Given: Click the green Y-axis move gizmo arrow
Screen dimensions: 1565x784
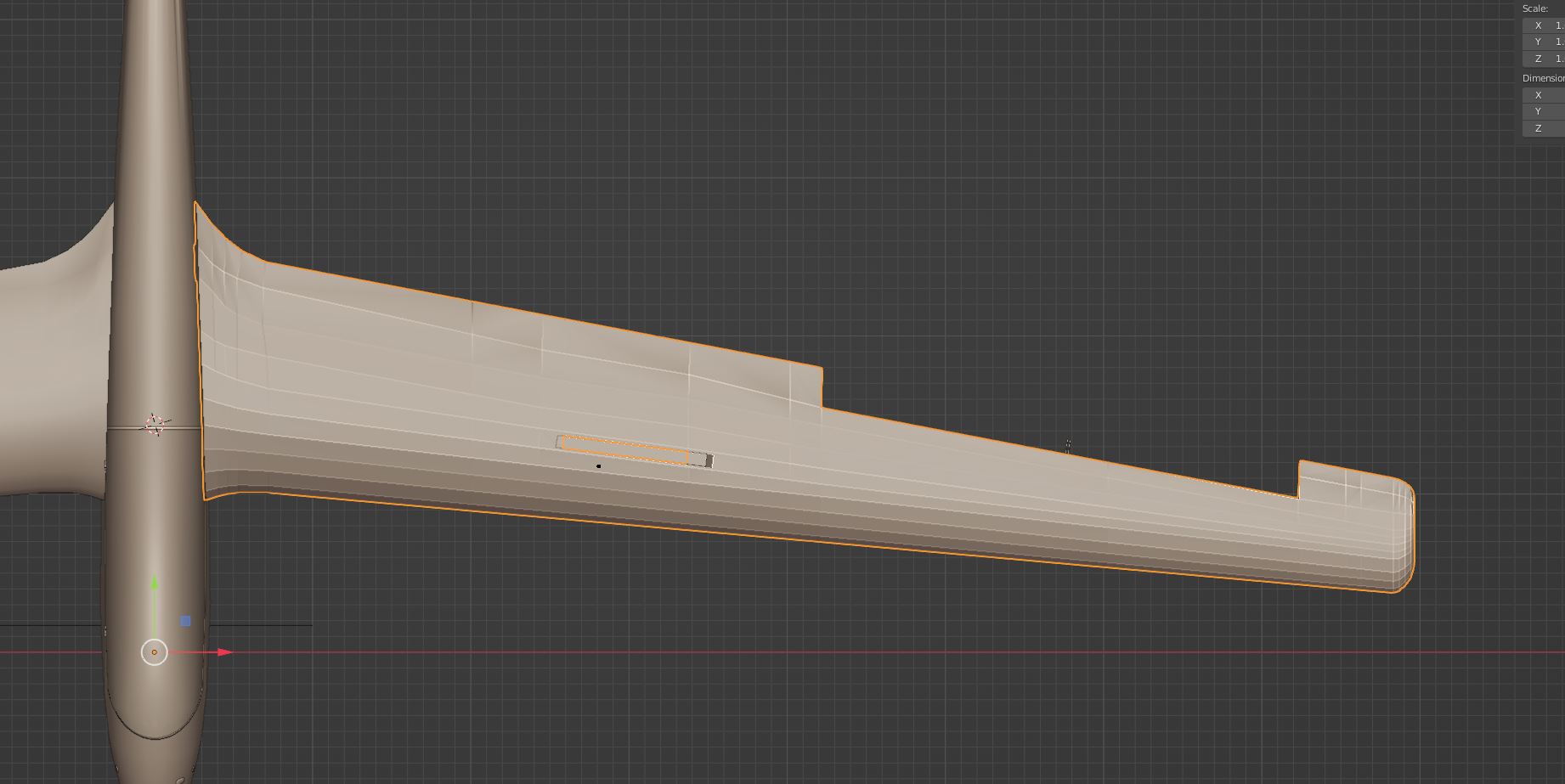Looking at the screenshot, I should (x=155, y=584).
